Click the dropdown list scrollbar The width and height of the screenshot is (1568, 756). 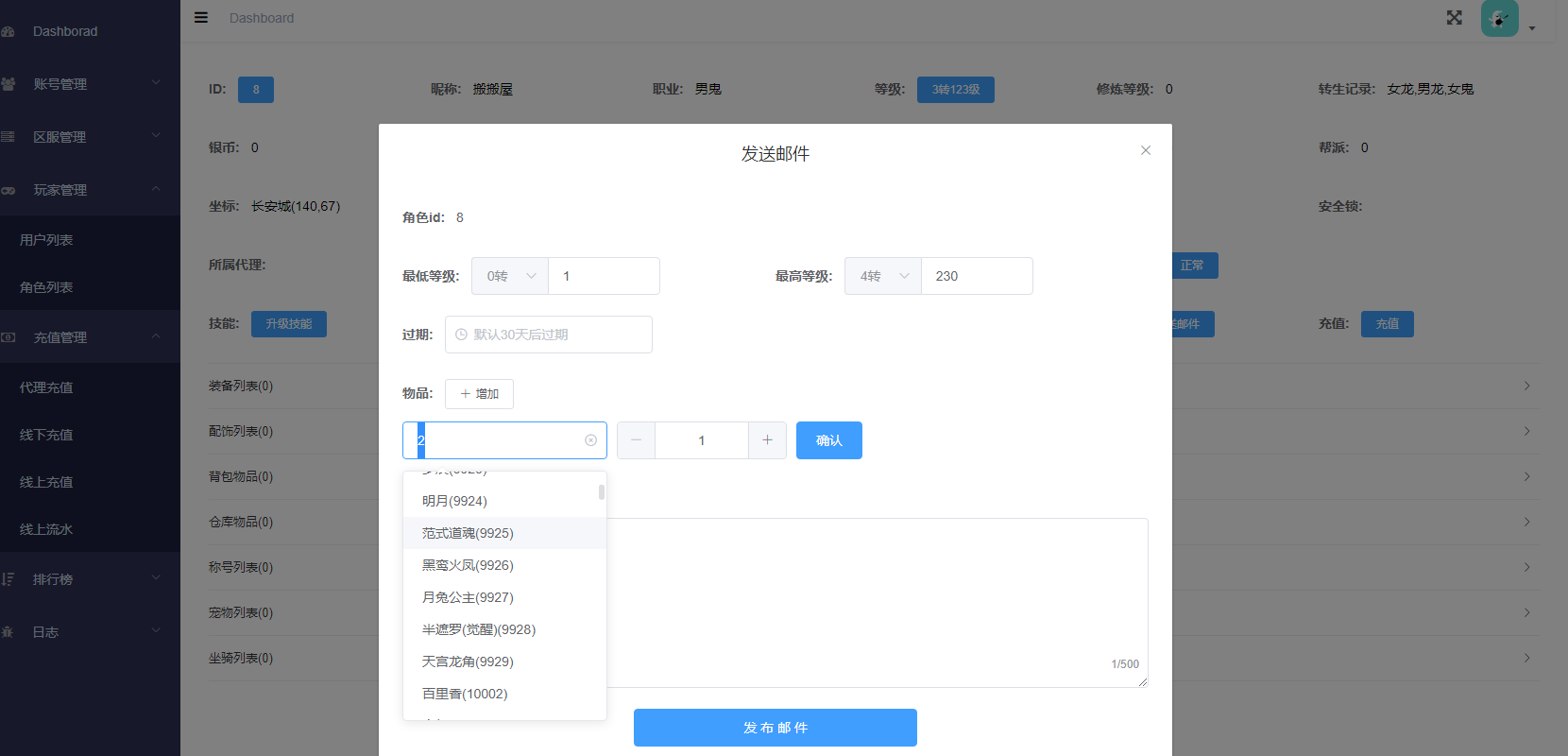(602, 492)
